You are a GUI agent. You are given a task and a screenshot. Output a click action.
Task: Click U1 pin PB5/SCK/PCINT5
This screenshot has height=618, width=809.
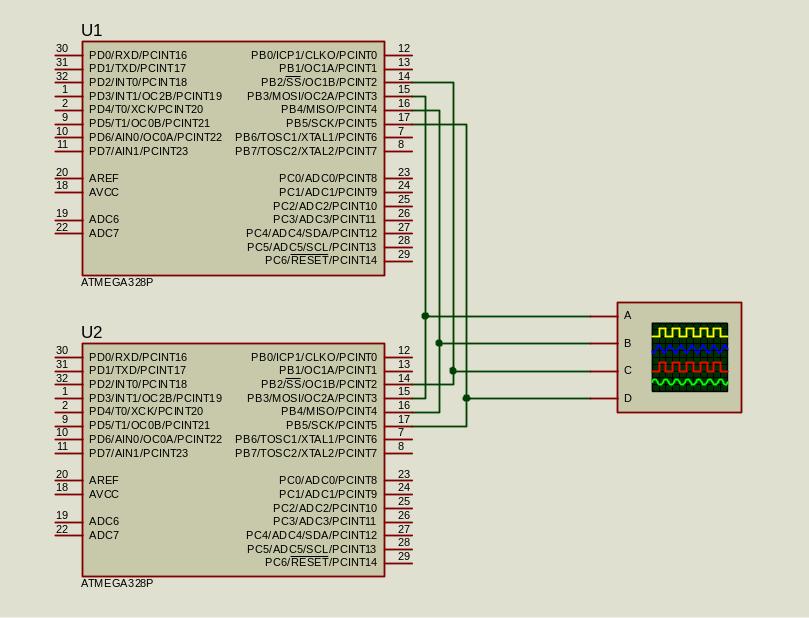pyautogui.click(x=332, y=123)
